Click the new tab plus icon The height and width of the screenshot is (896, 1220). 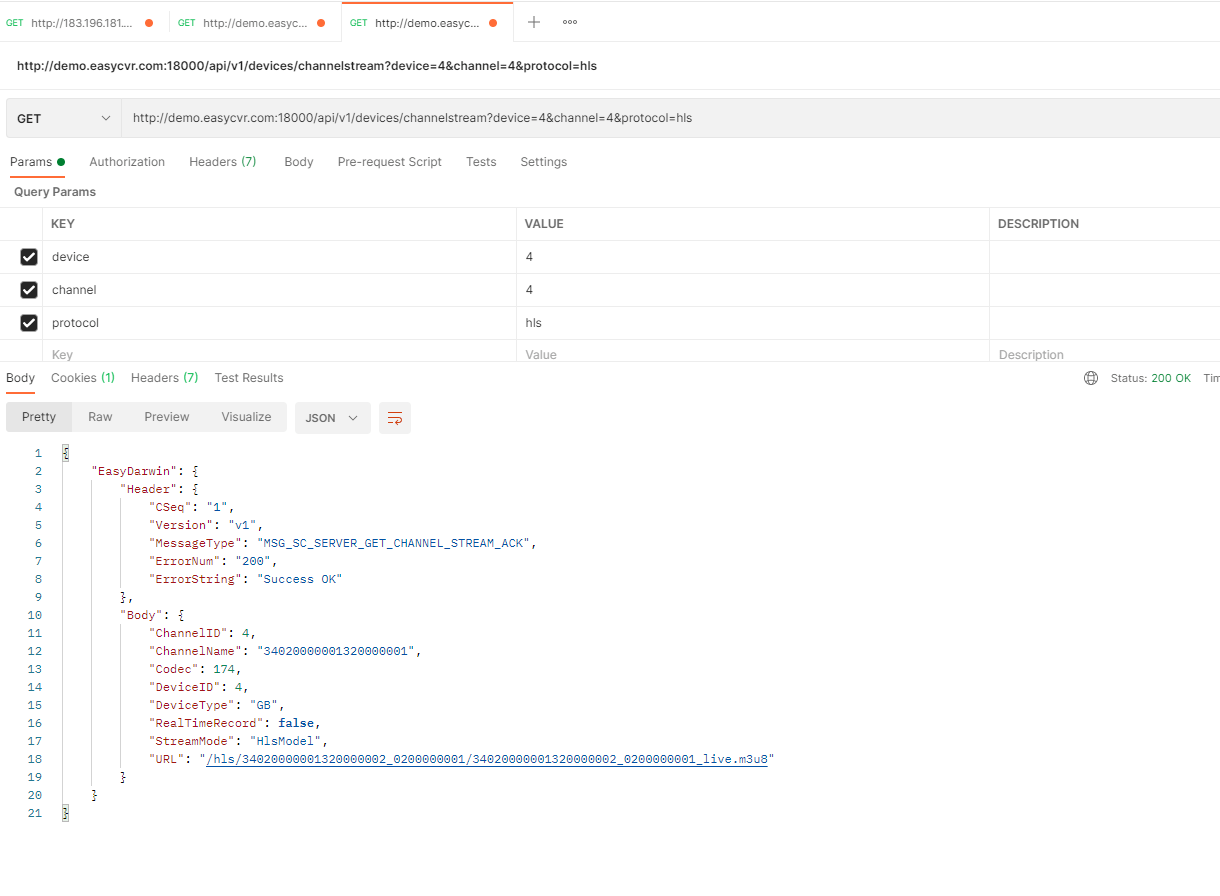point(534,22)
